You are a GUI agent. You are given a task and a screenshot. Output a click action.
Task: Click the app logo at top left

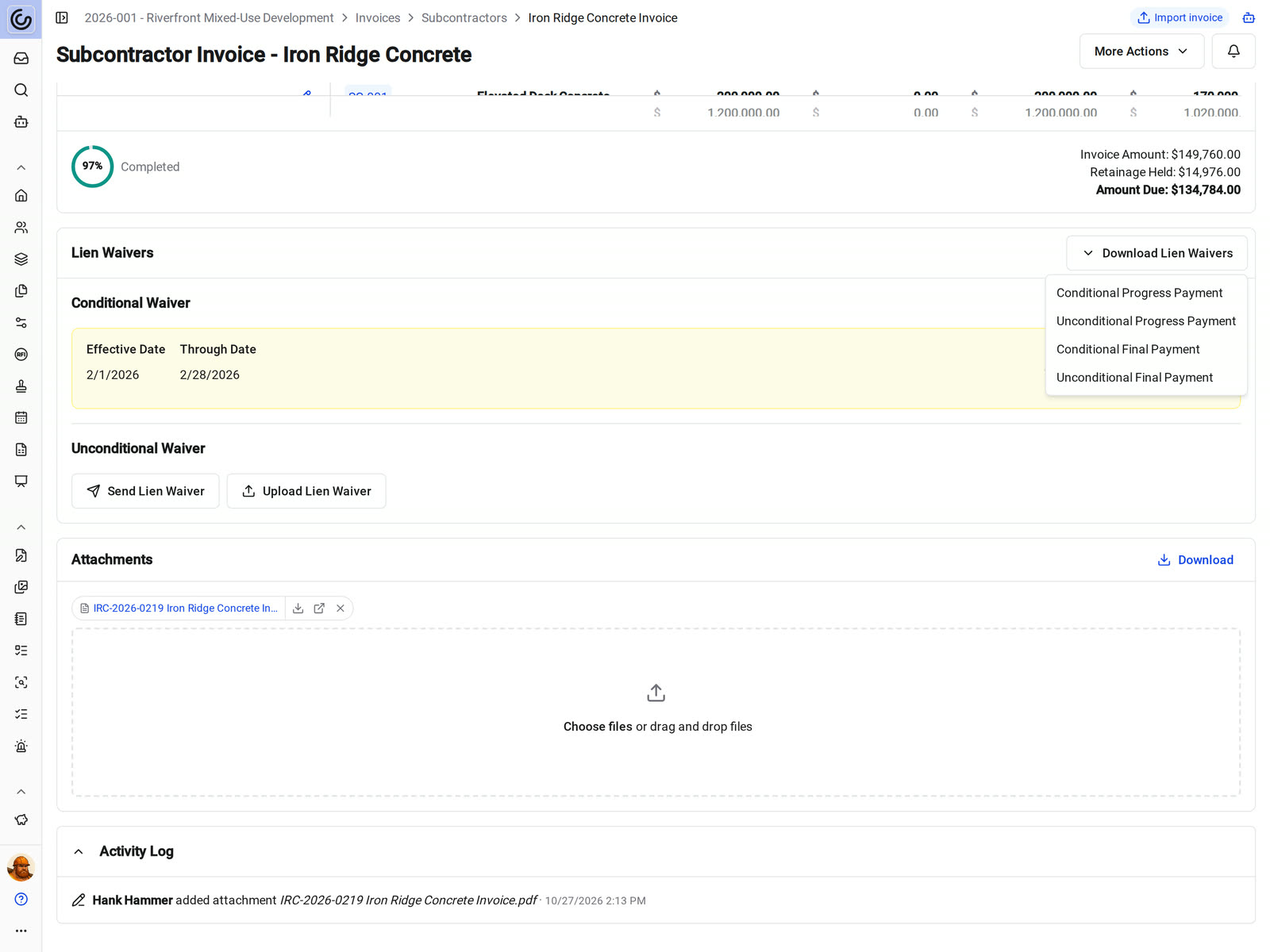21,19
